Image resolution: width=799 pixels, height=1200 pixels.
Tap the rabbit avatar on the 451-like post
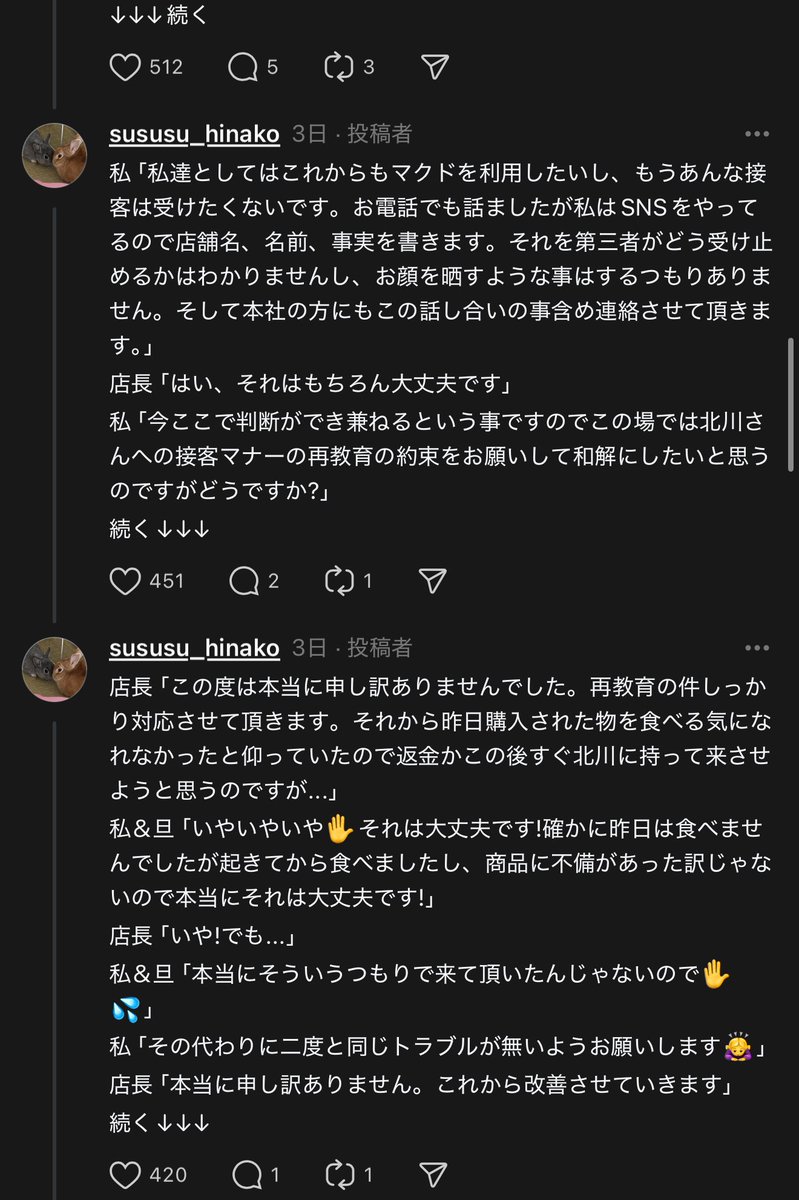pos(55,155)
